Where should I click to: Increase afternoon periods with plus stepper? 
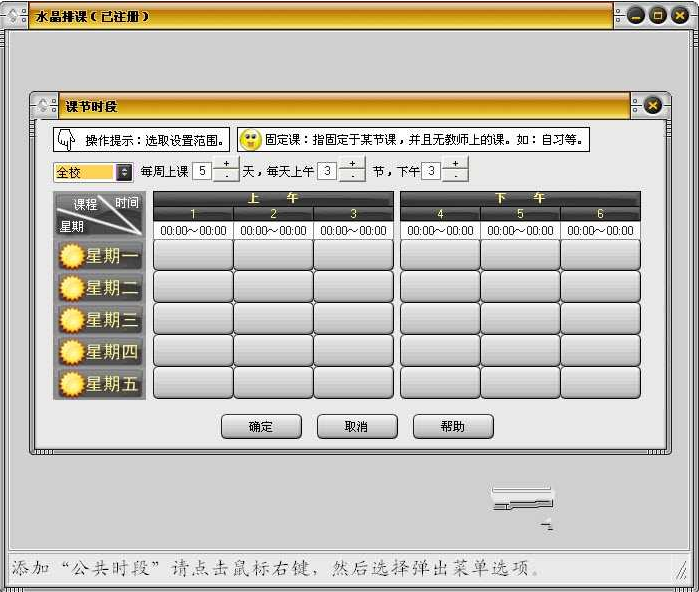[x=455, y=163]
